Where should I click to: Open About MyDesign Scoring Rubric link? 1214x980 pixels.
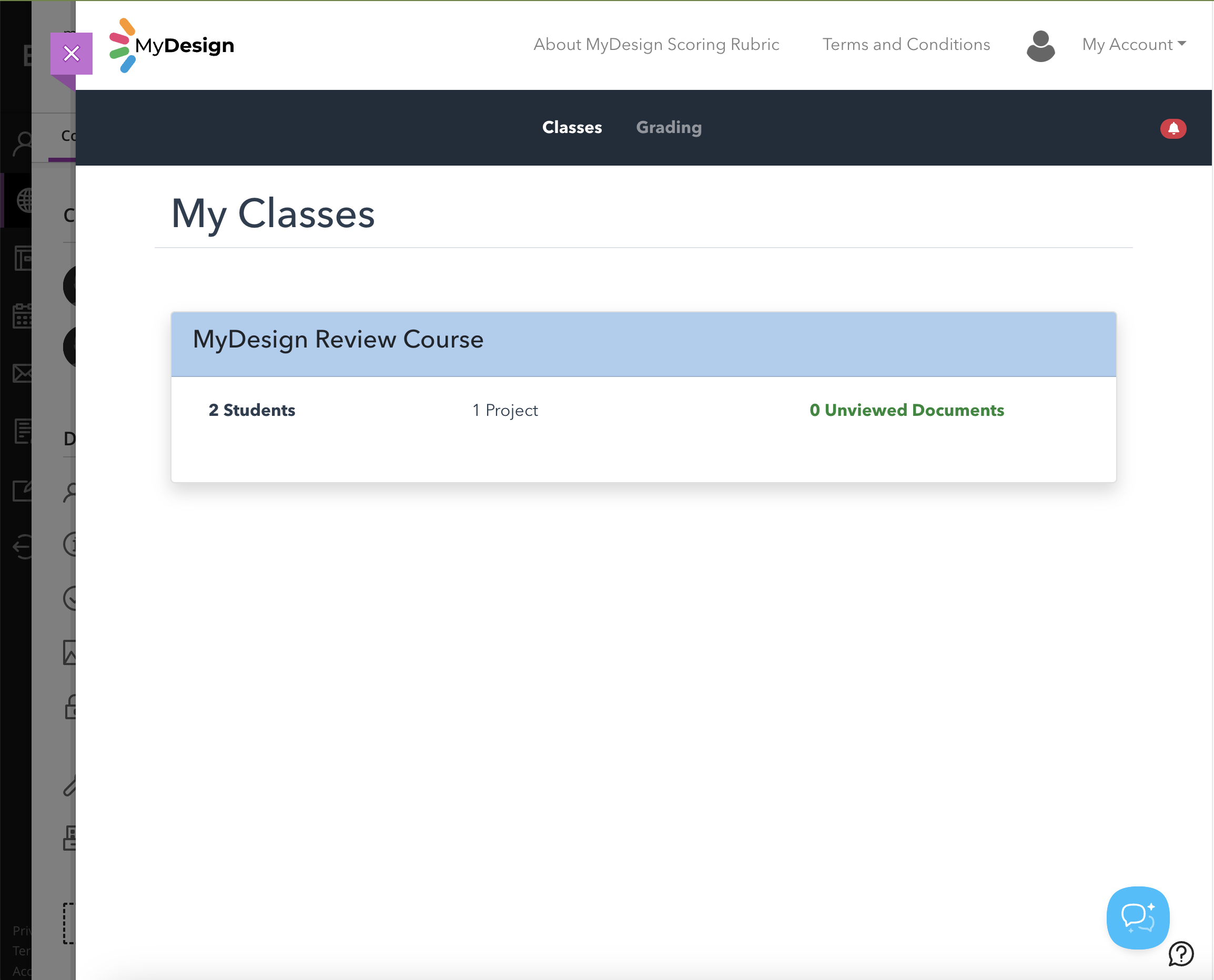pyautogui.click(x=656, y=45)
